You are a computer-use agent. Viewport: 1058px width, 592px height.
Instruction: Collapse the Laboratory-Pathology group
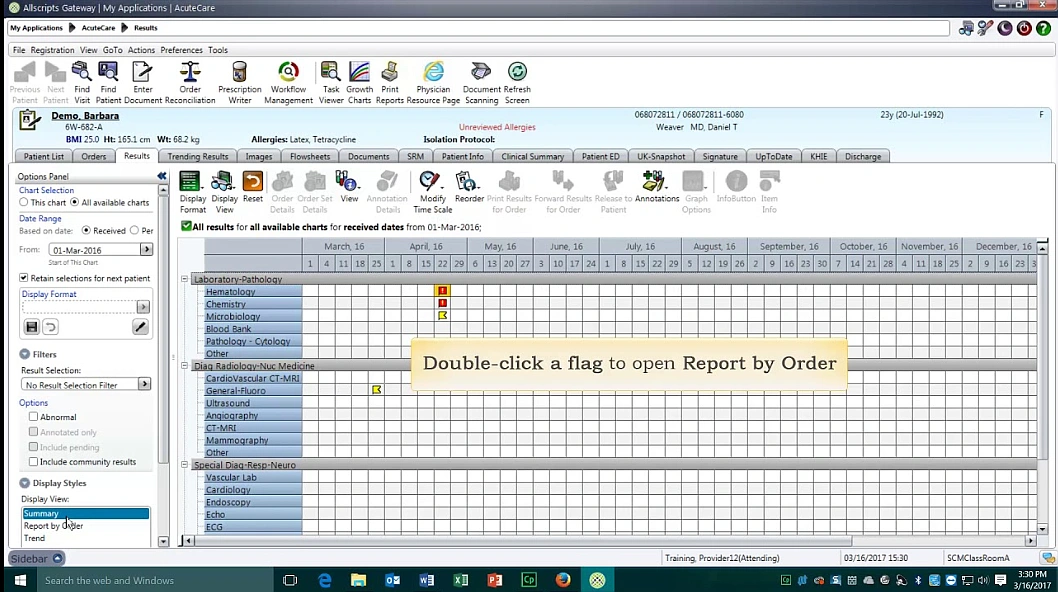point(185,279)
